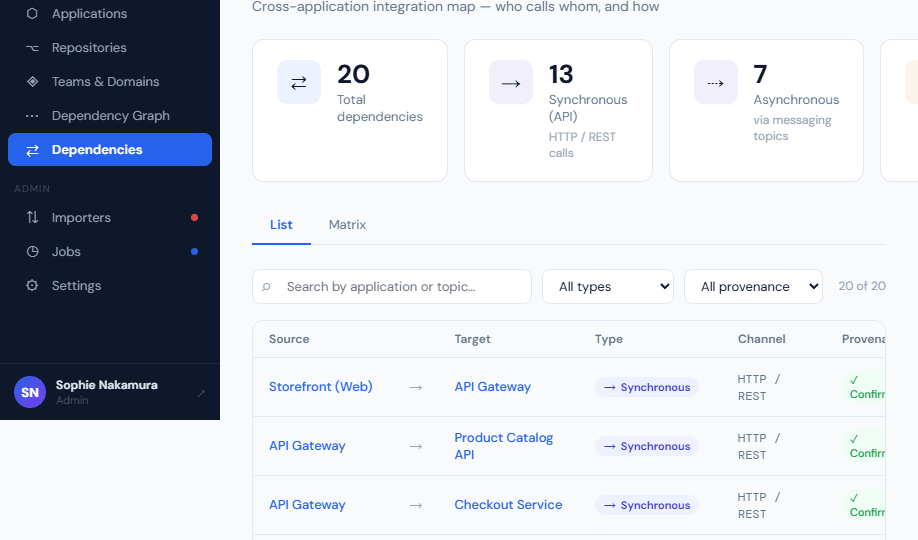Open API Gateway source in Product Catalog row

(x=307, y=446)
